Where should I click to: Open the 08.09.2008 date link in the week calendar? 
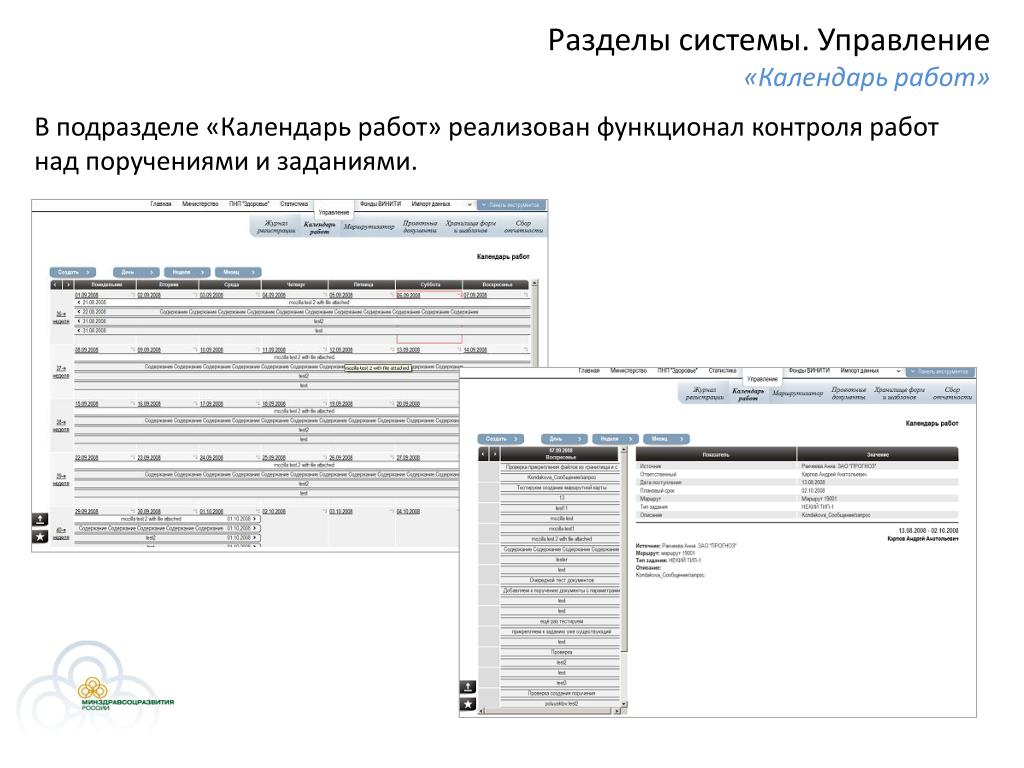pyautogui.click(x=86, y=350)
